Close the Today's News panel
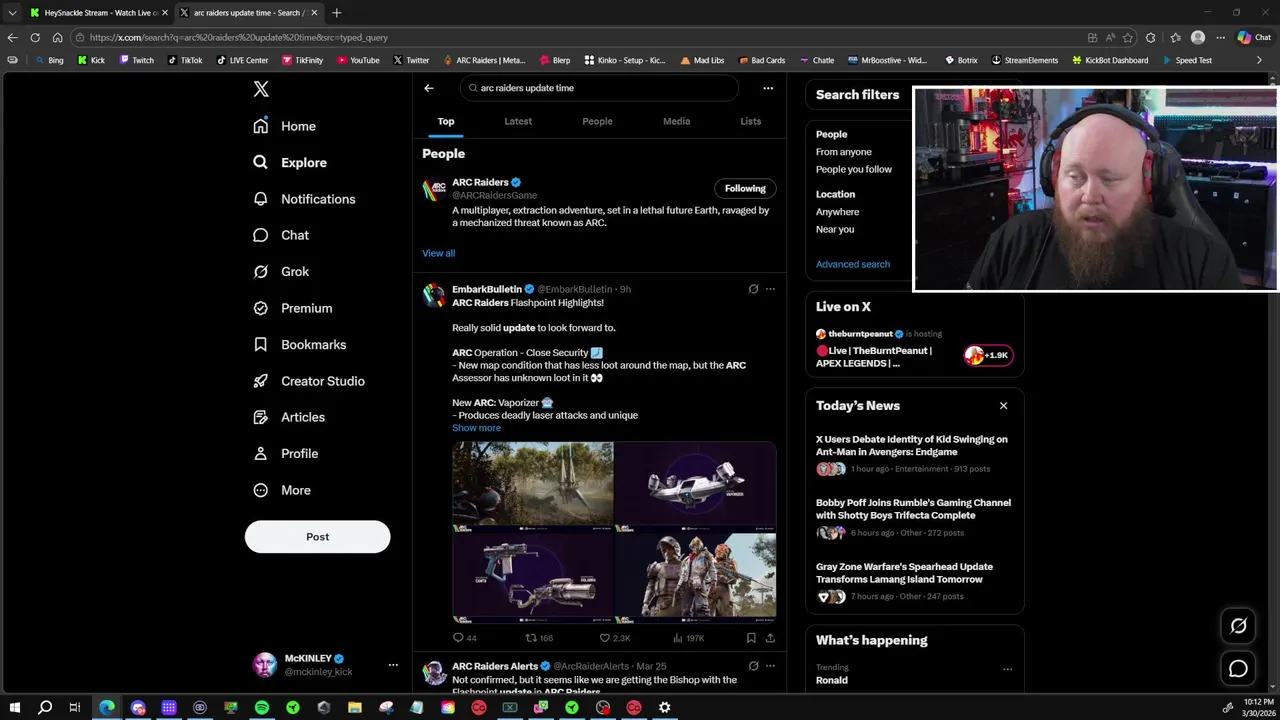This screenshot has height=720, width=1280. (x=1003, y=405)
